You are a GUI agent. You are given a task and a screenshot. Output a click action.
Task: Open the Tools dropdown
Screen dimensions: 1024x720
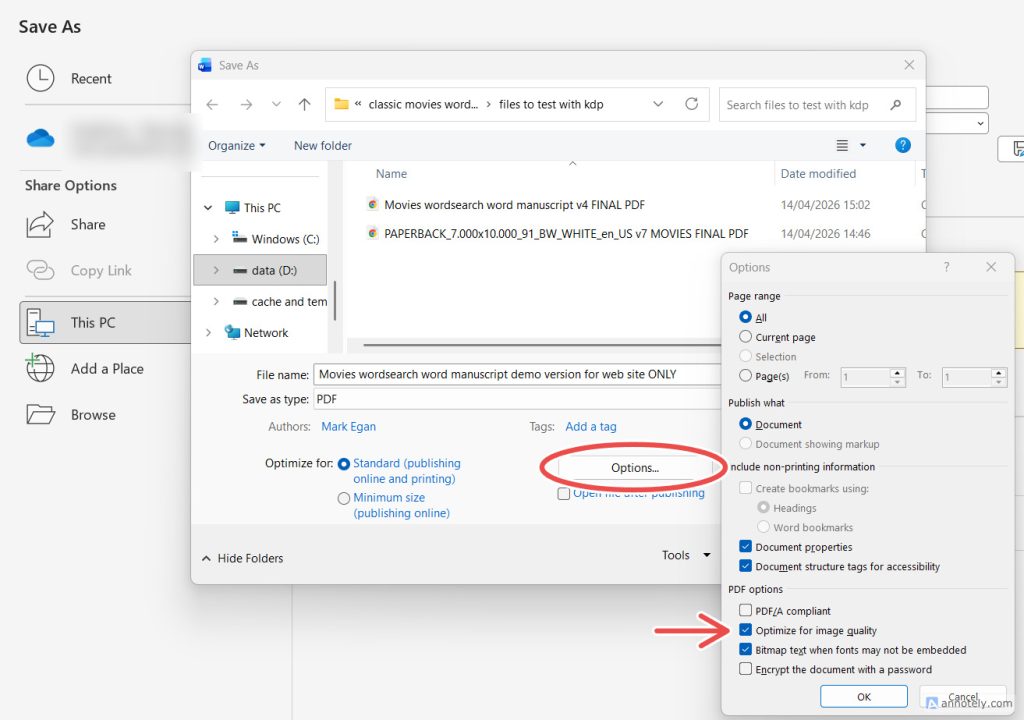tap(686, 555)
